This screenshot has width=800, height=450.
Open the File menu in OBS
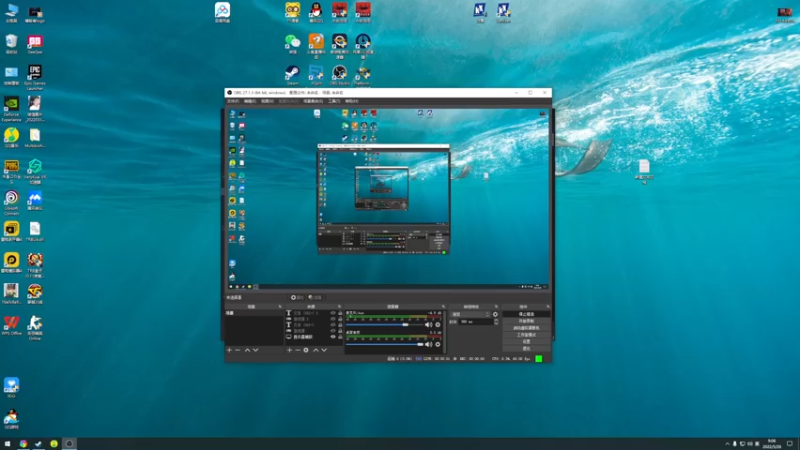[x=233, y=101]
